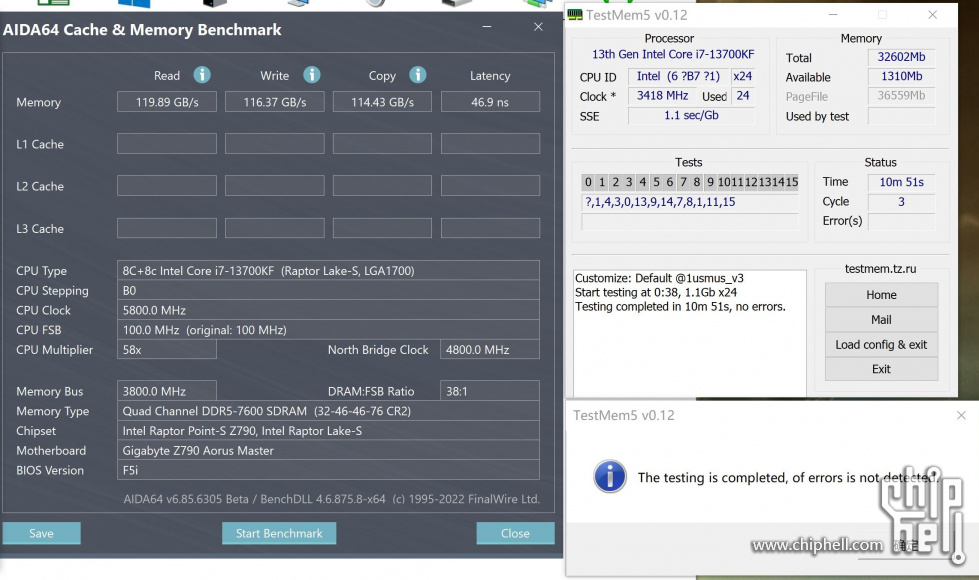
Task: Close the AIDA64 benchmark window
Action: (538, 27)
